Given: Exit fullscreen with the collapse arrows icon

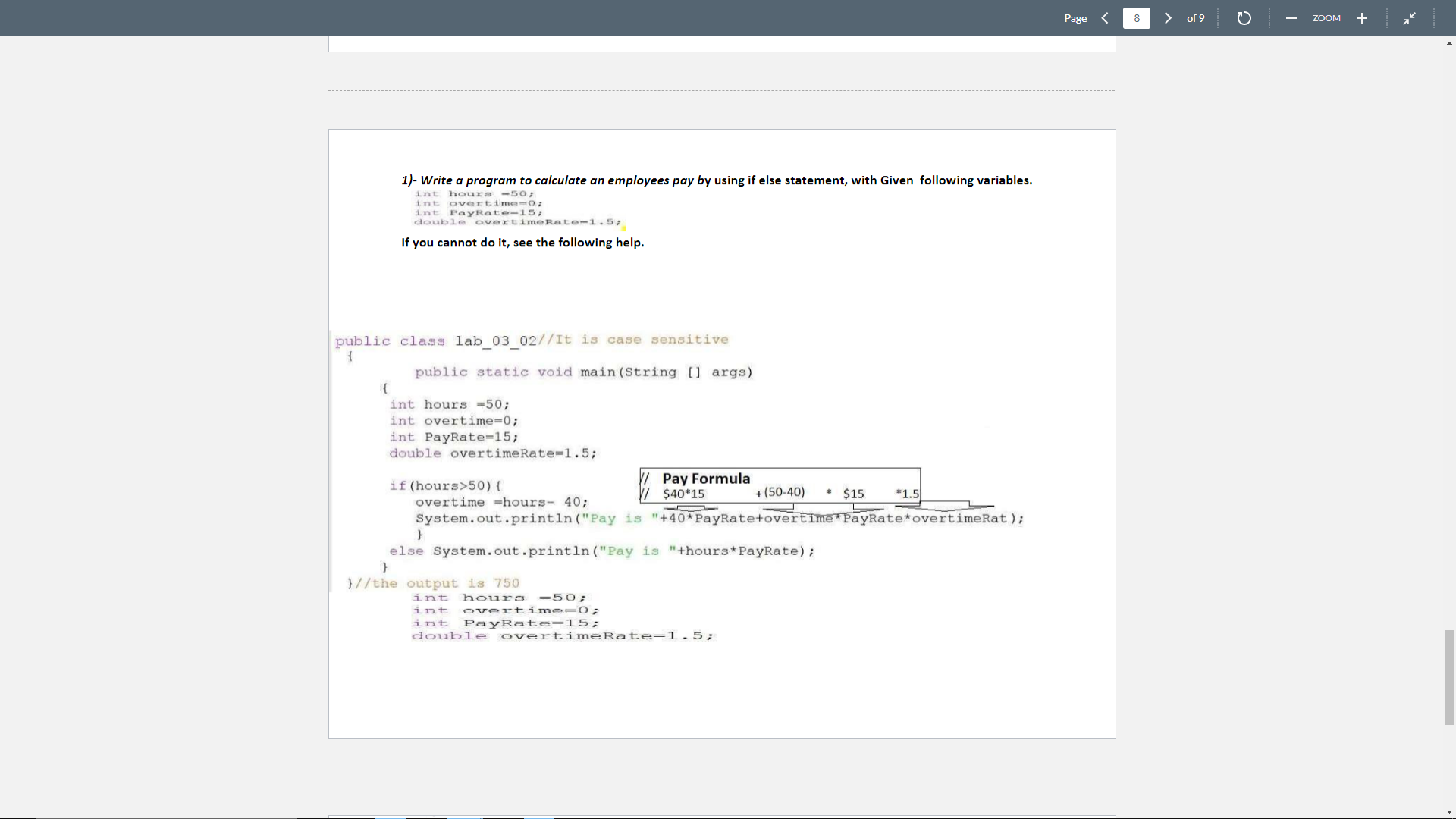Looking at the screenshot, I should (1409, 18).
